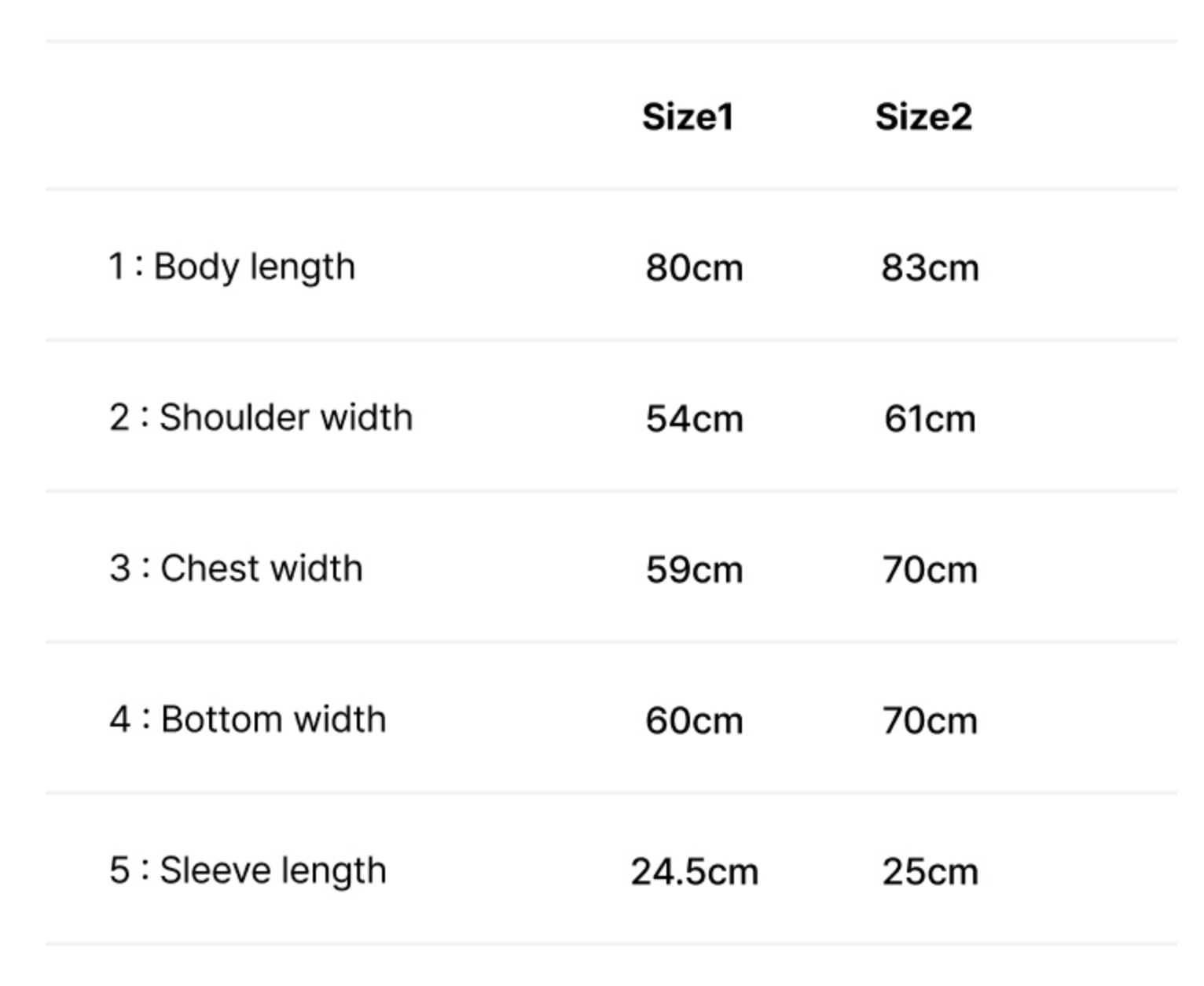
Task: Click the number 1 before Body length
Action: [x=116, y=267]
